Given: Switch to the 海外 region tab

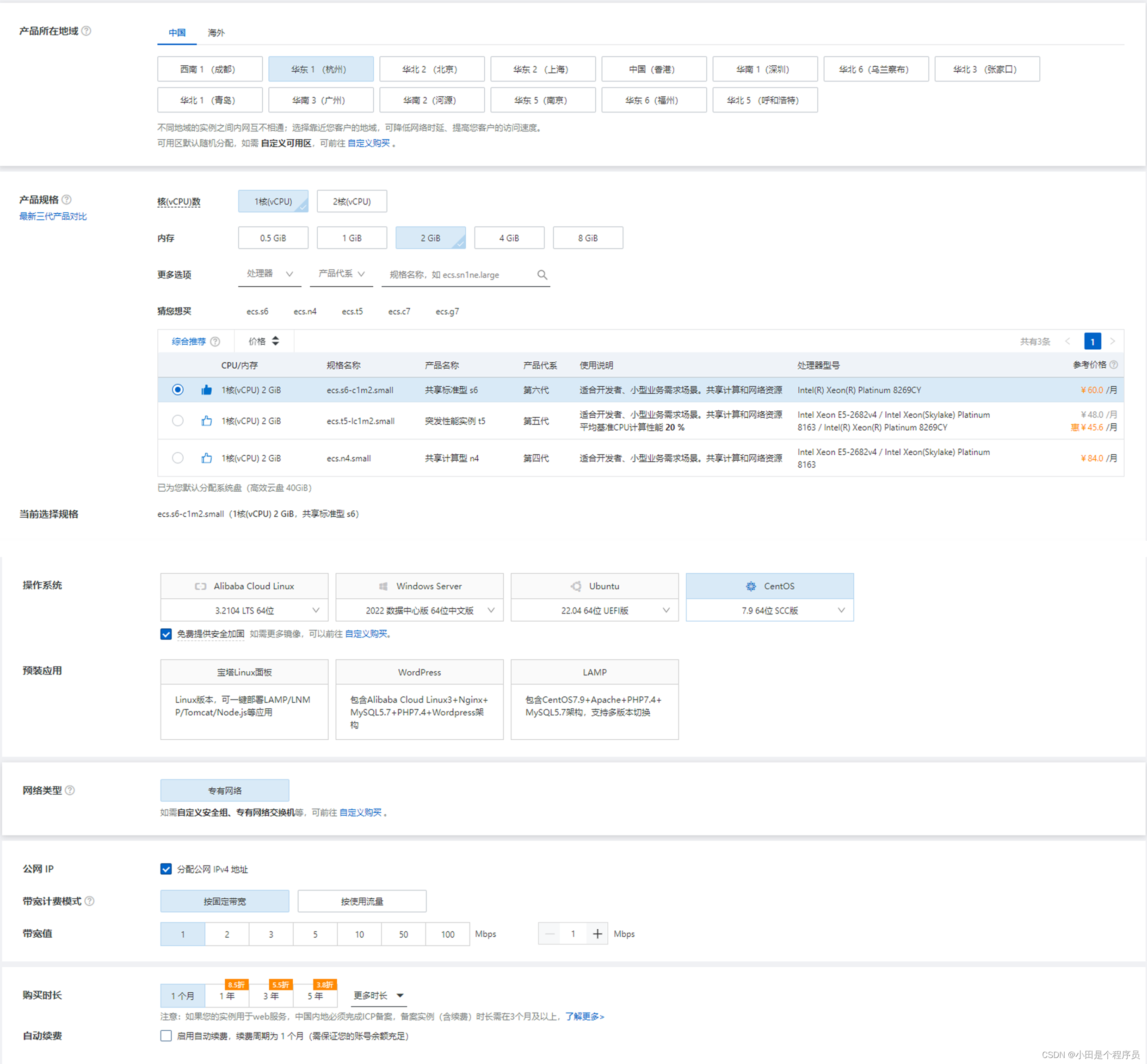Looking at the screenshot, I should (x=216, y=33).
